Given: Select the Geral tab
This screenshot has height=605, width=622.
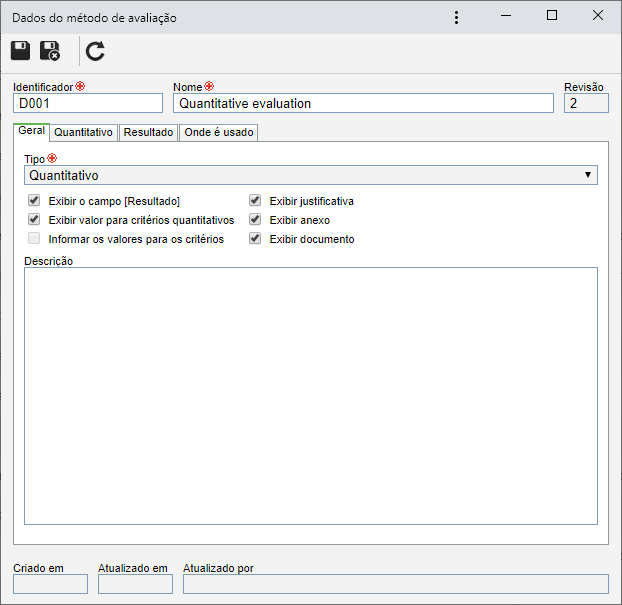Looking at the screenshot, I should point(31,131).
